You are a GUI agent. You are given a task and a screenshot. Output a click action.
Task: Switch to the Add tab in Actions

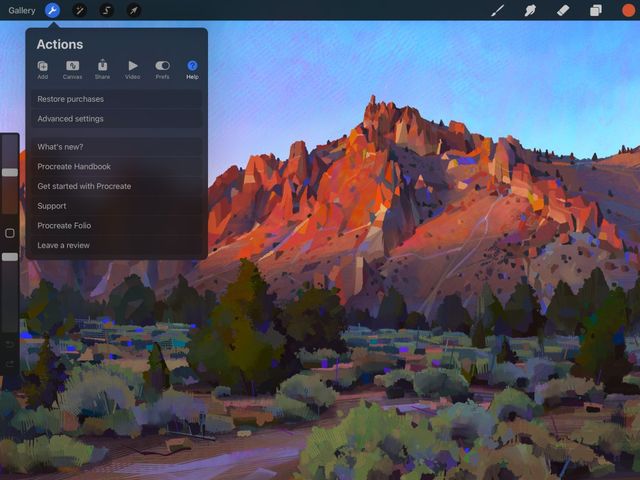[42, 69]
